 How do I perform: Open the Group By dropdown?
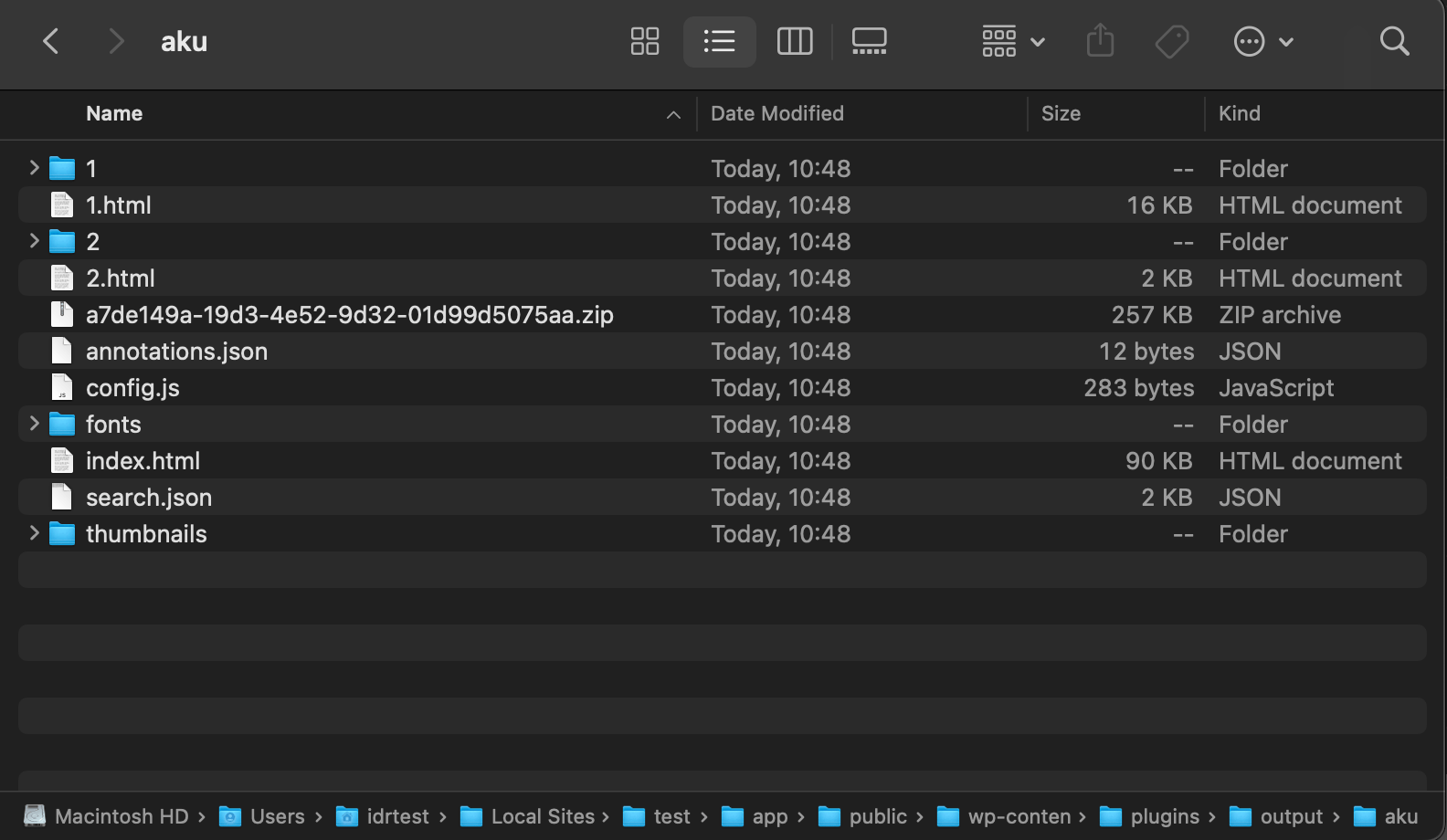point(1012,41)
